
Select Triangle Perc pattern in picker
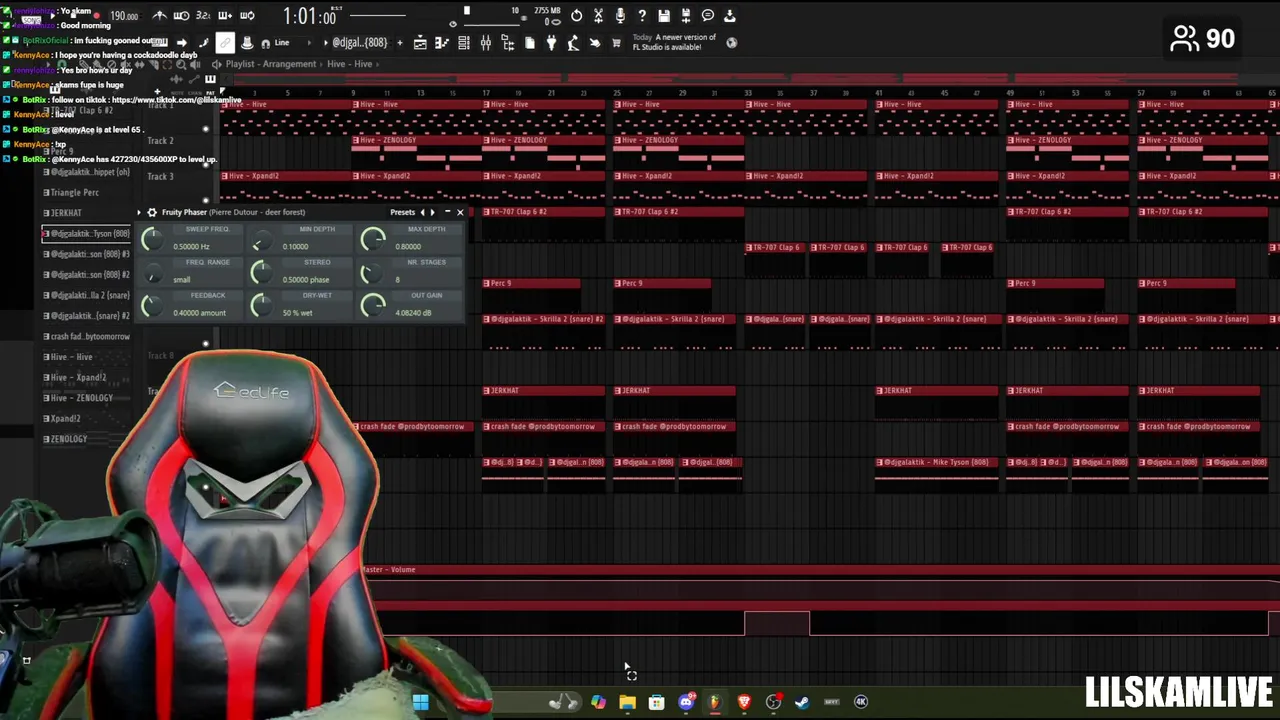[x=86, y=192]
